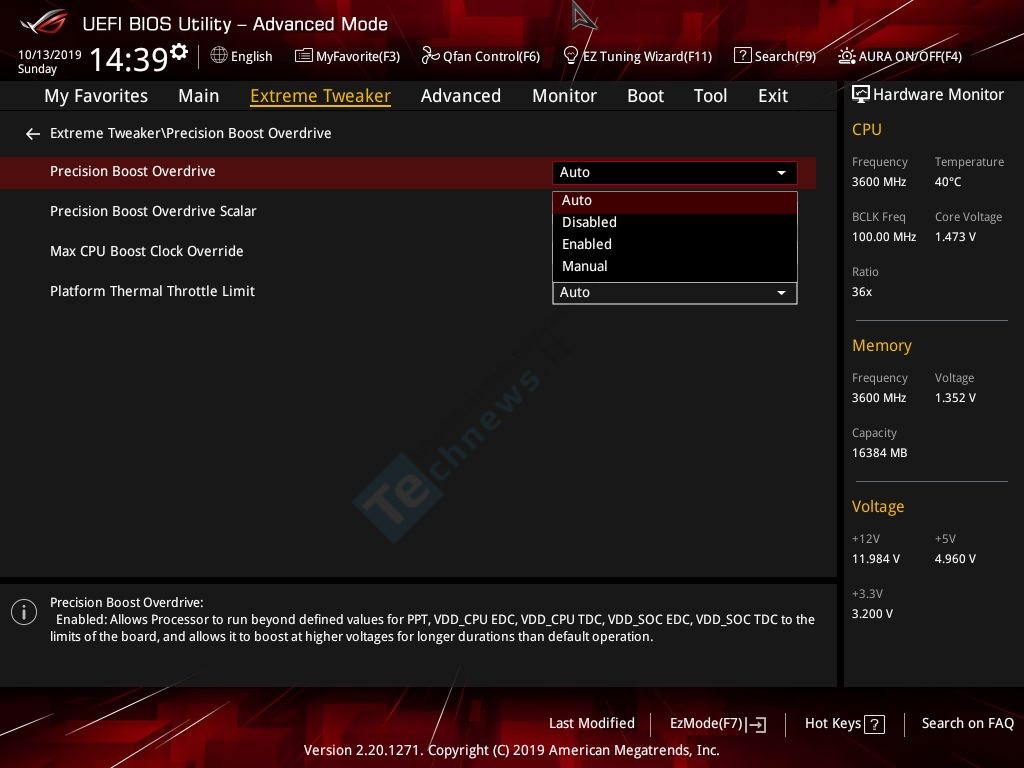Choose Auto in the open dropdown list

[675, 200]
